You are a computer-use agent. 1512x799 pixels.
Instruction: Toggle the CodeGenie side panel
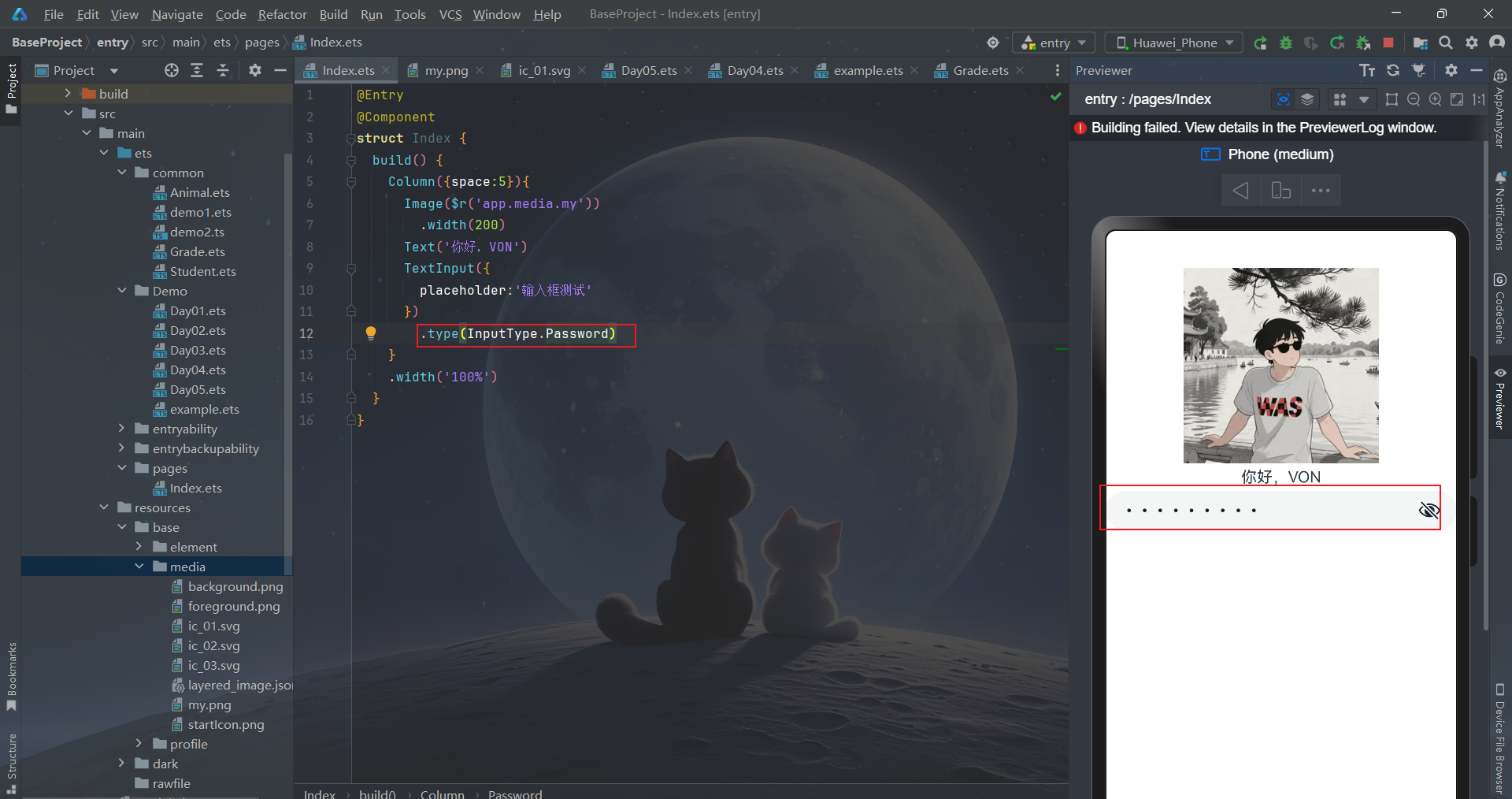1500,309
